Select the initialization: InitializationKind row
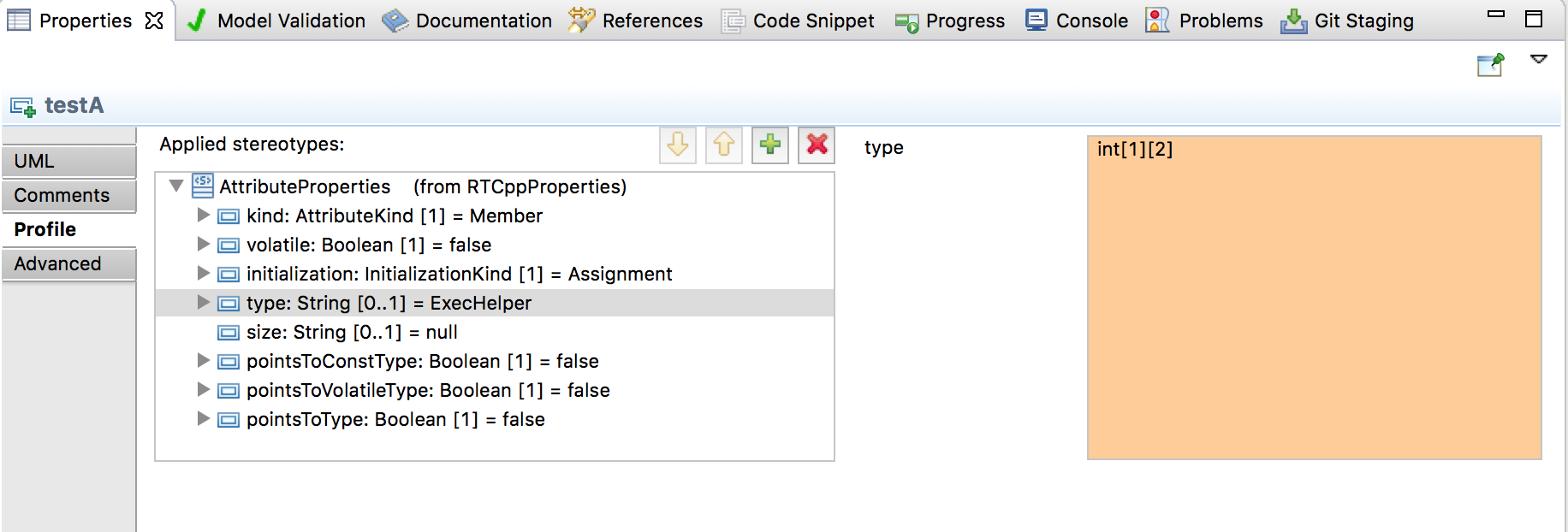This screenshot has height=532, width=1568. tap(459, 274)
